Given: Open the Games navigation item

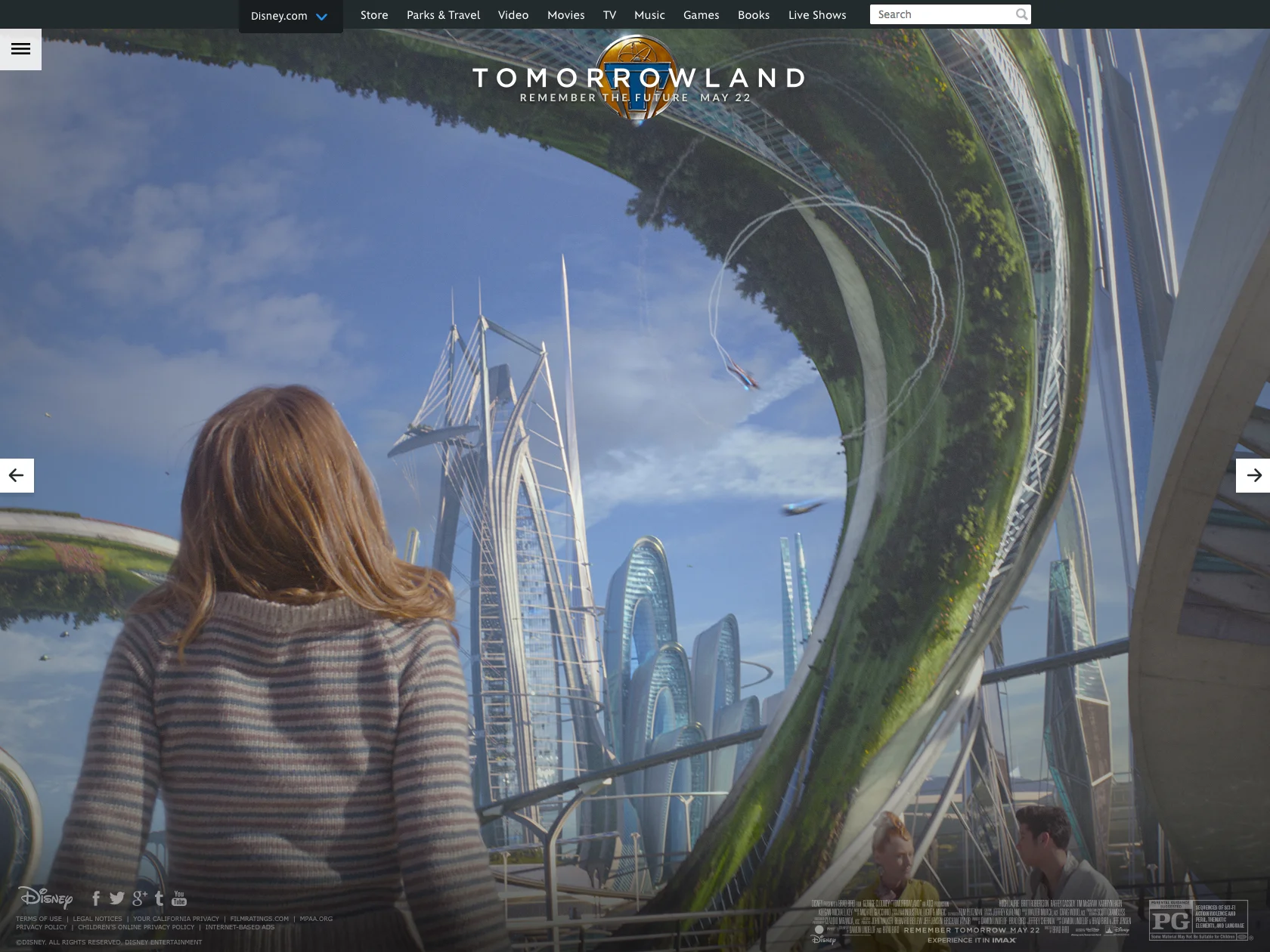Looking at the screenshot, I should click(x=702, y=15).
